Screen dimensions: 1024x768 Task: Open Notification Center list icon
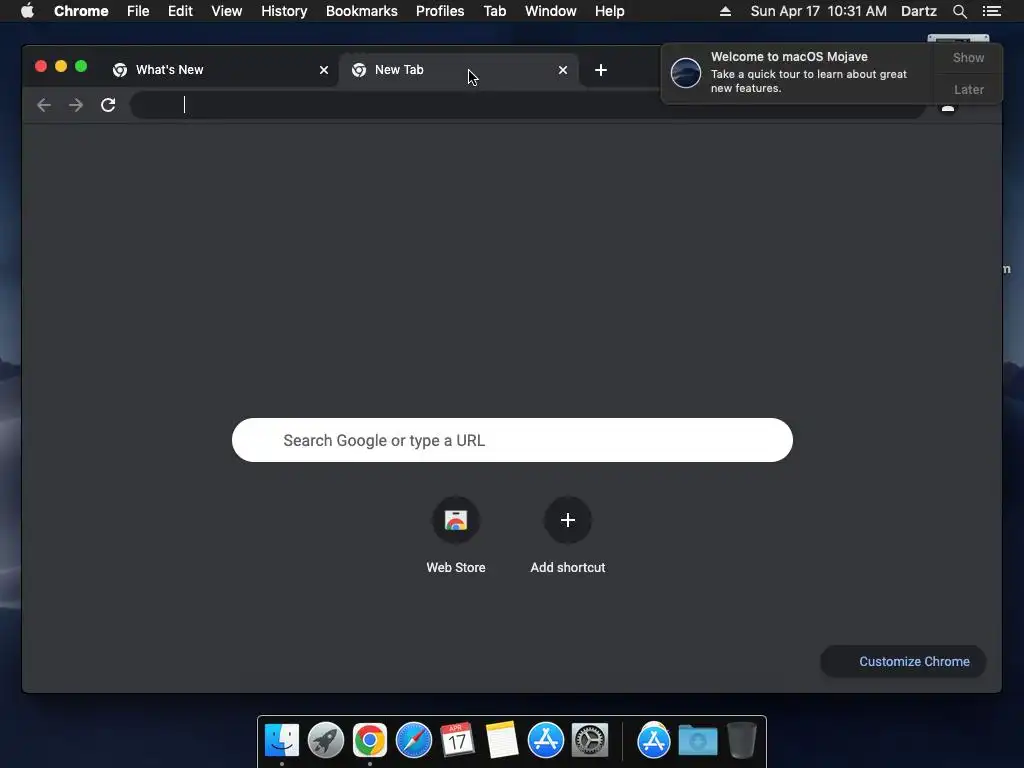coord(992,11)
